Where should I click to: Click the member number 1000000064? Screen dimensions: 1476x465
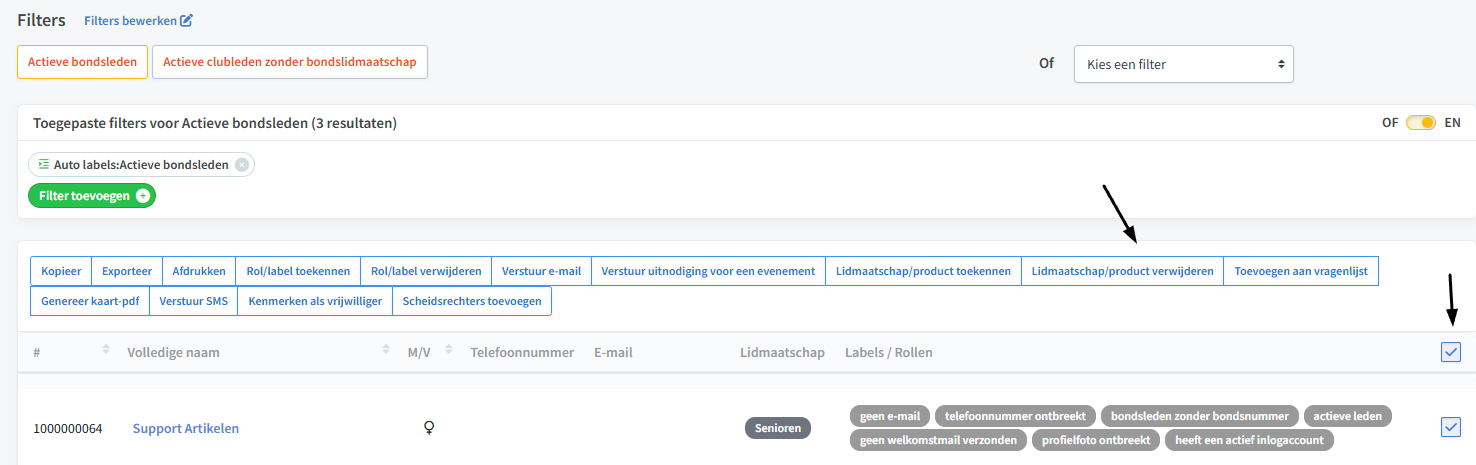coord(67,428)
